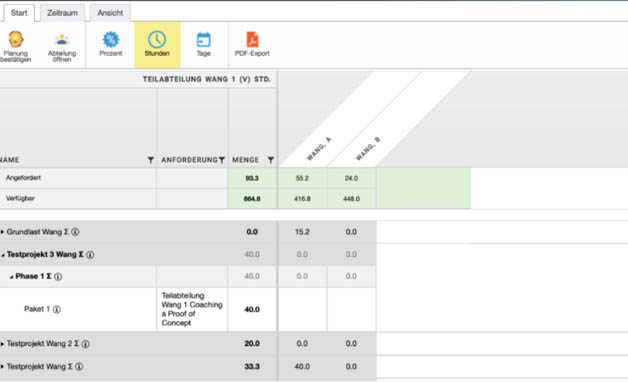This screenshot has width=628, height=382.
Task: Open the Anforderung column filter
Action: 221,160
